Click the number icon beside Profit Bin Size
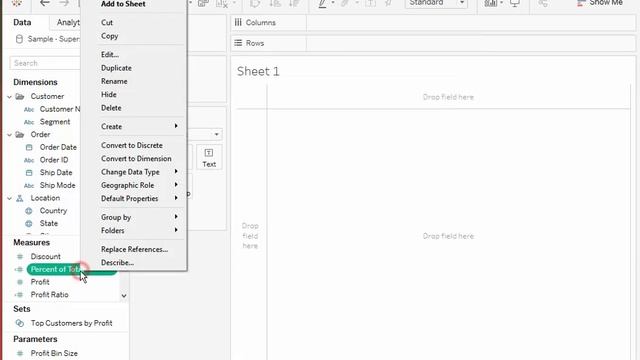Viewport: 640px width, 360px height. [20, 353]
